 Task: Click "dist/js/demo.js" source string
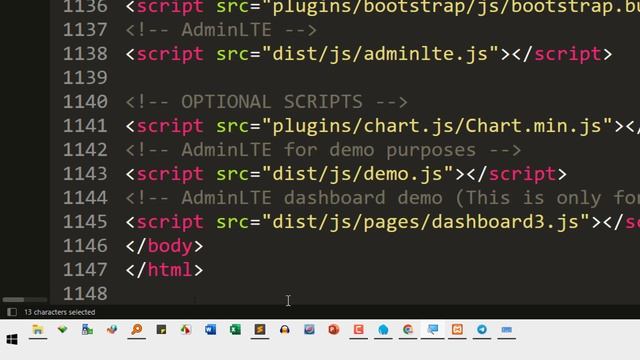358,174
